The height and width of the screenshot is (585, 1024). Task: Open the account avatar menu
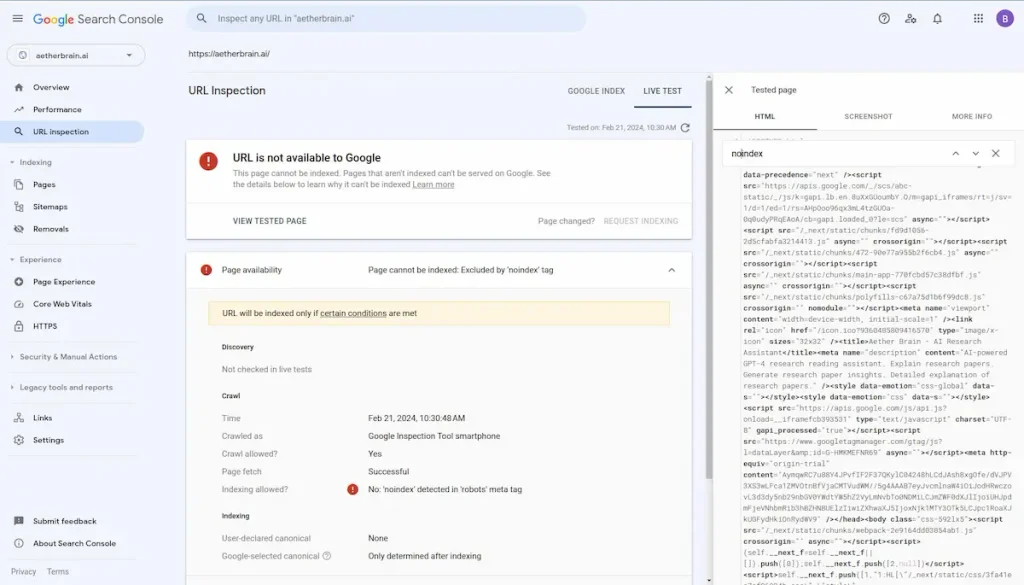(1004, 18)
